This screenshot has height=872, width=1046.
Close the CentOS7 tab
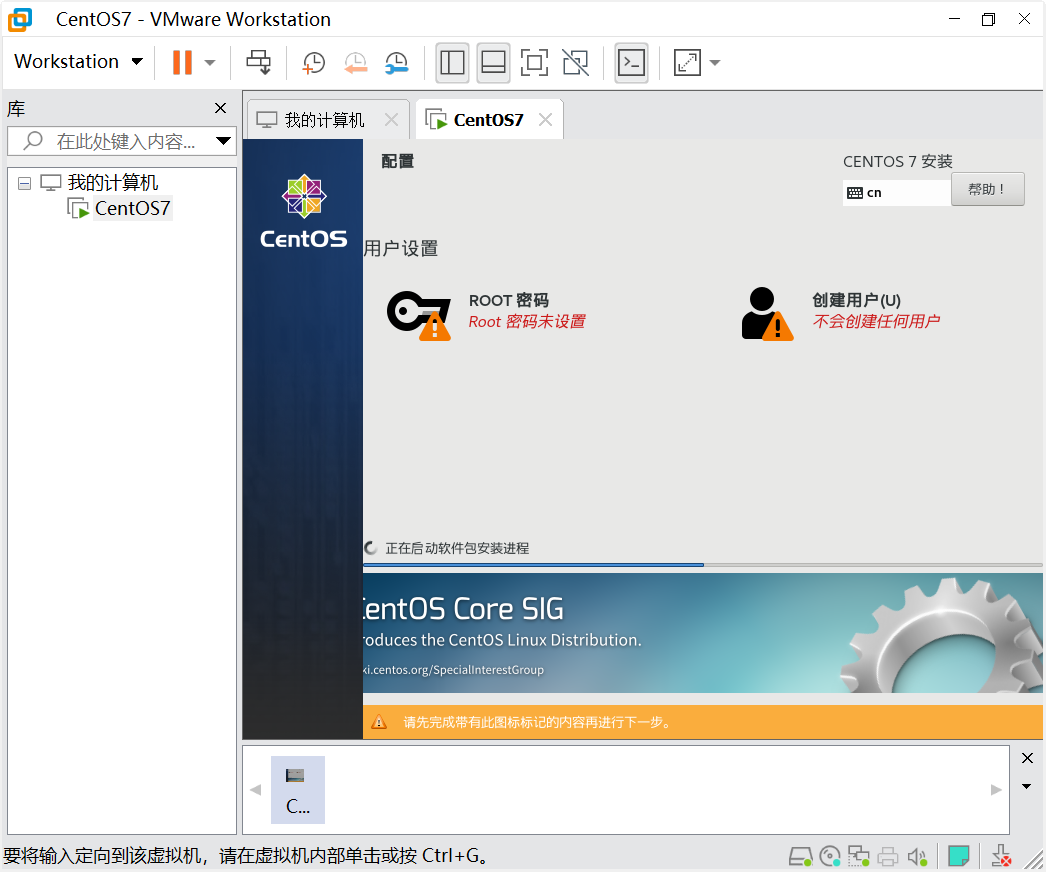[546, 120]
